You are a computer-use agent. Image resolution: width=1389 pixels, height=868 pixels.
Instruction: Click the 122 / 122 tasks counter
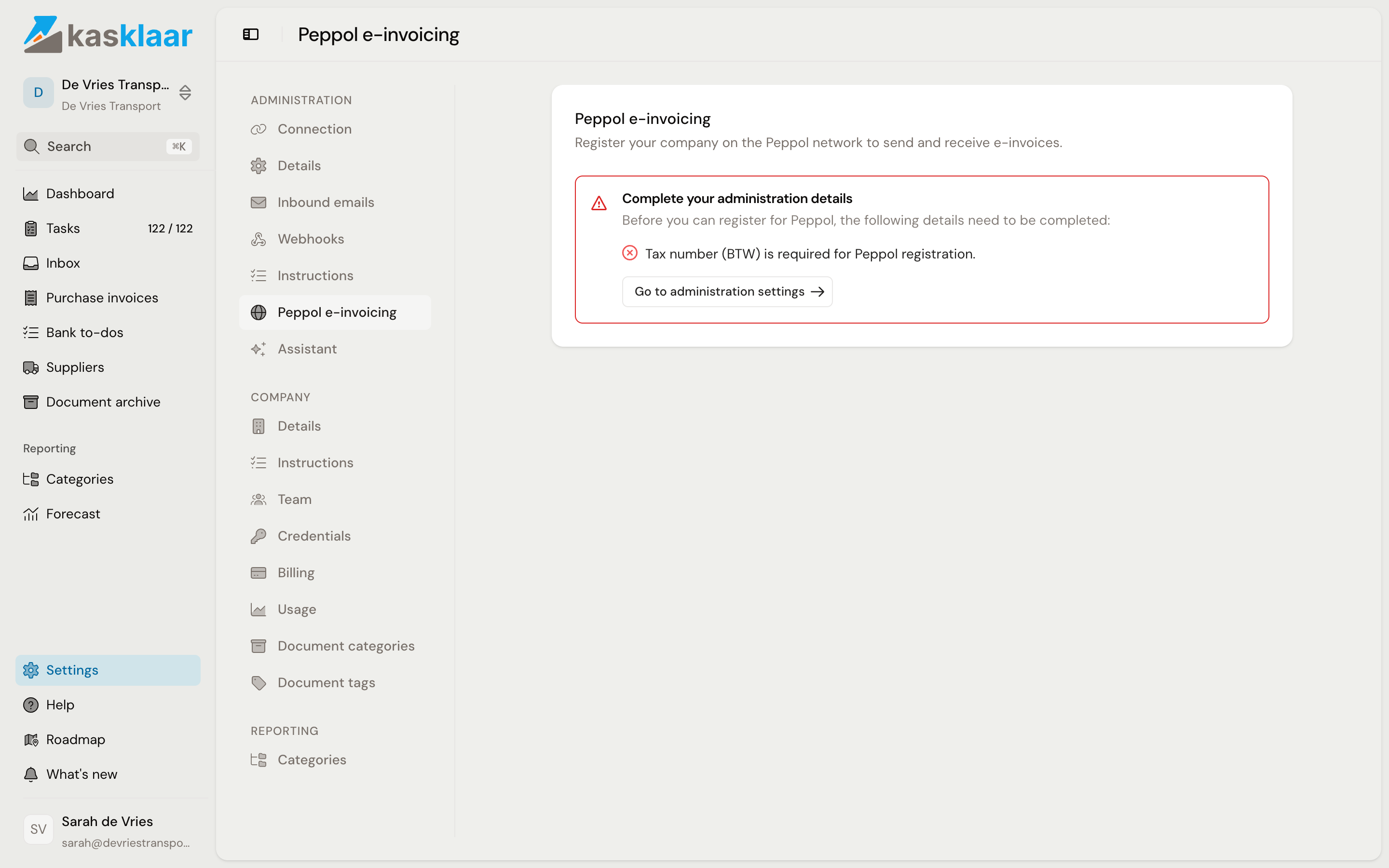click(x=170, y=229)
